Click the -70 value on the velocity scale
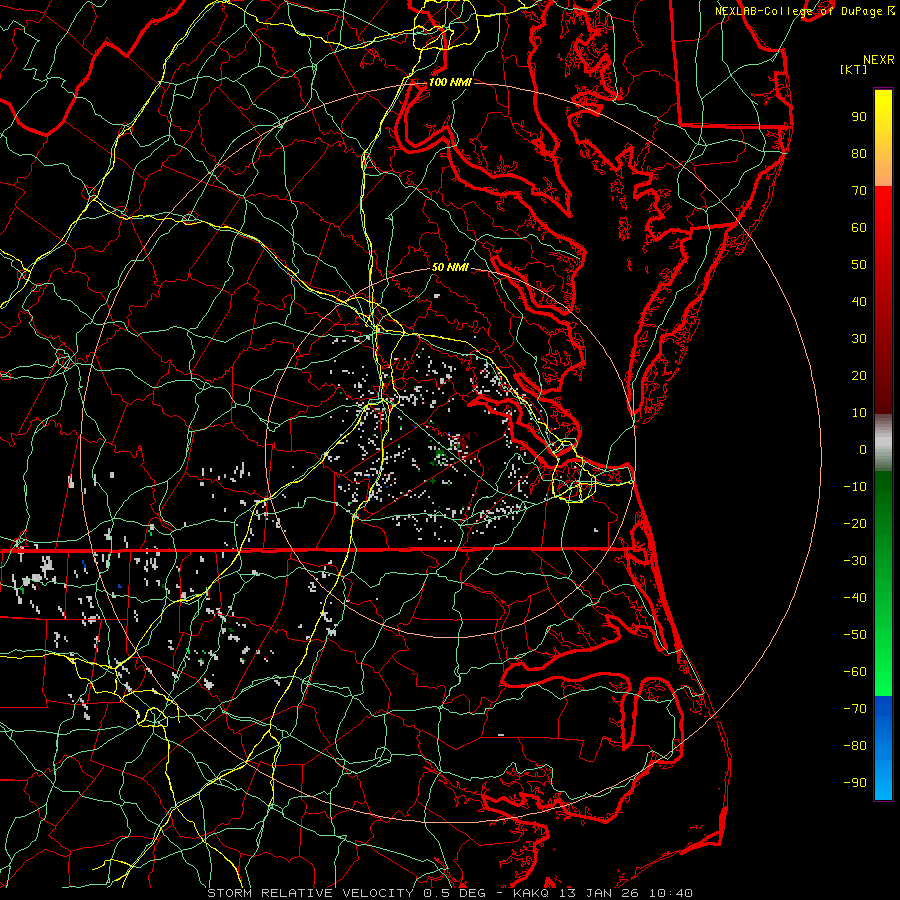The width and height of the screenshot is (900, 900). 855,709
